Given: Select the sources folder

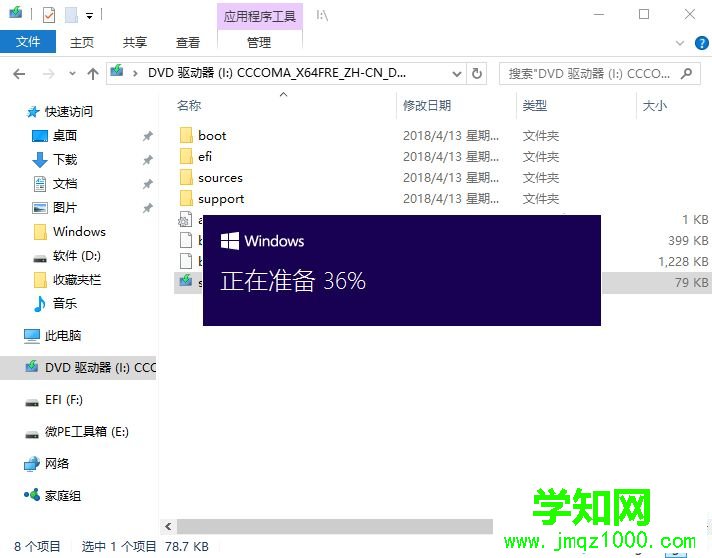Looking at the screenshot, I should (x=220, y=178).
